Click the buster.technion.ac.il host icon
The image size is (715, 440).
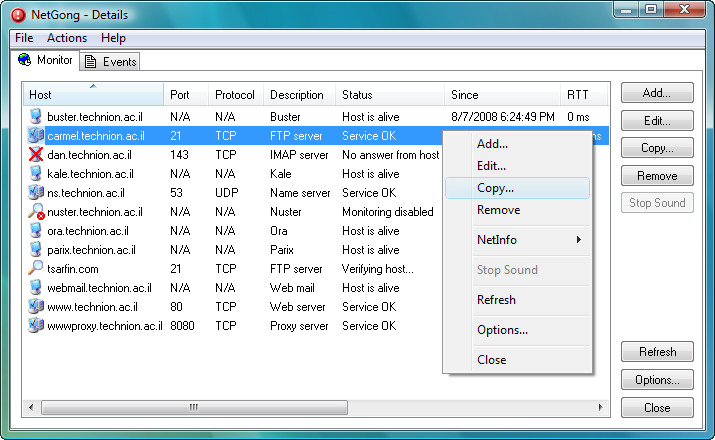click(x=36, y=117)
